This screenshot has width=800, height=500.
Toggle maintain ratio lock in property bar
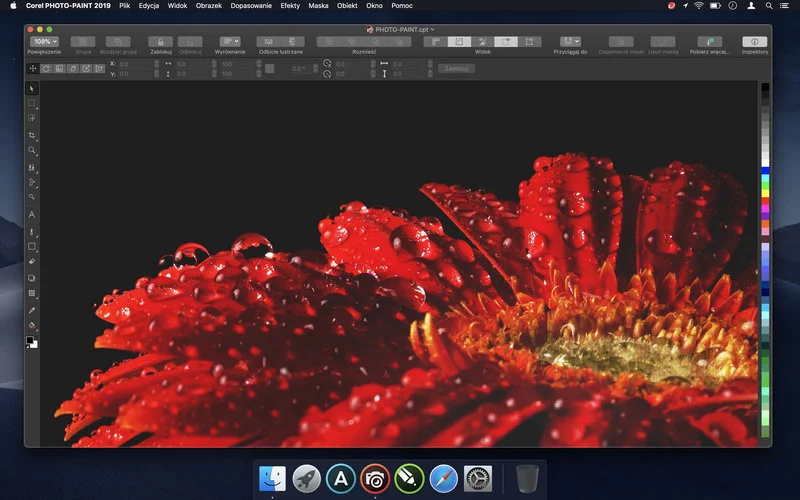(269, 68)
